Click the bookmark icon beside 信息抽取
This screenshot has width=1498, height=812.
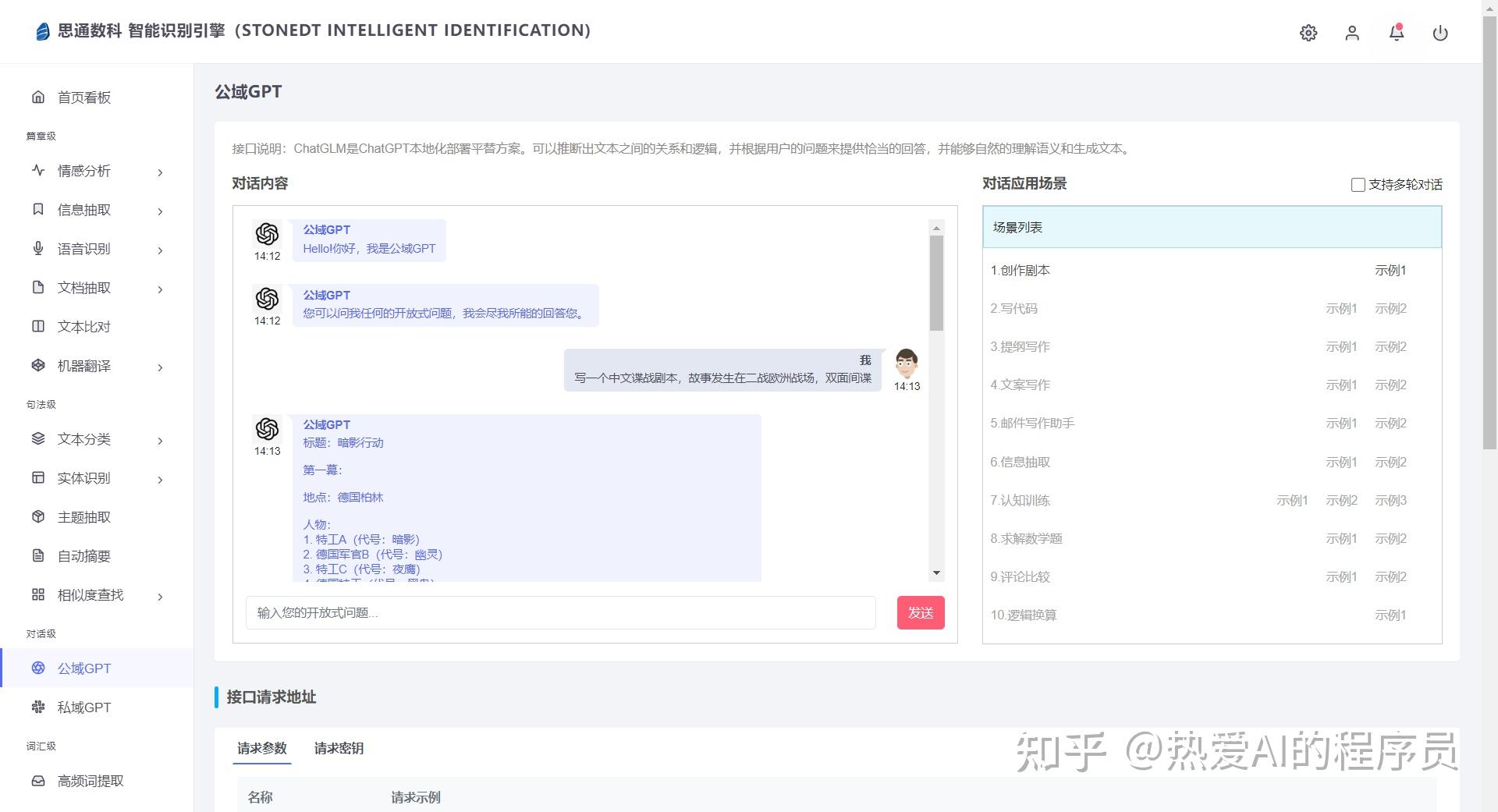click(x=38, y=209)
